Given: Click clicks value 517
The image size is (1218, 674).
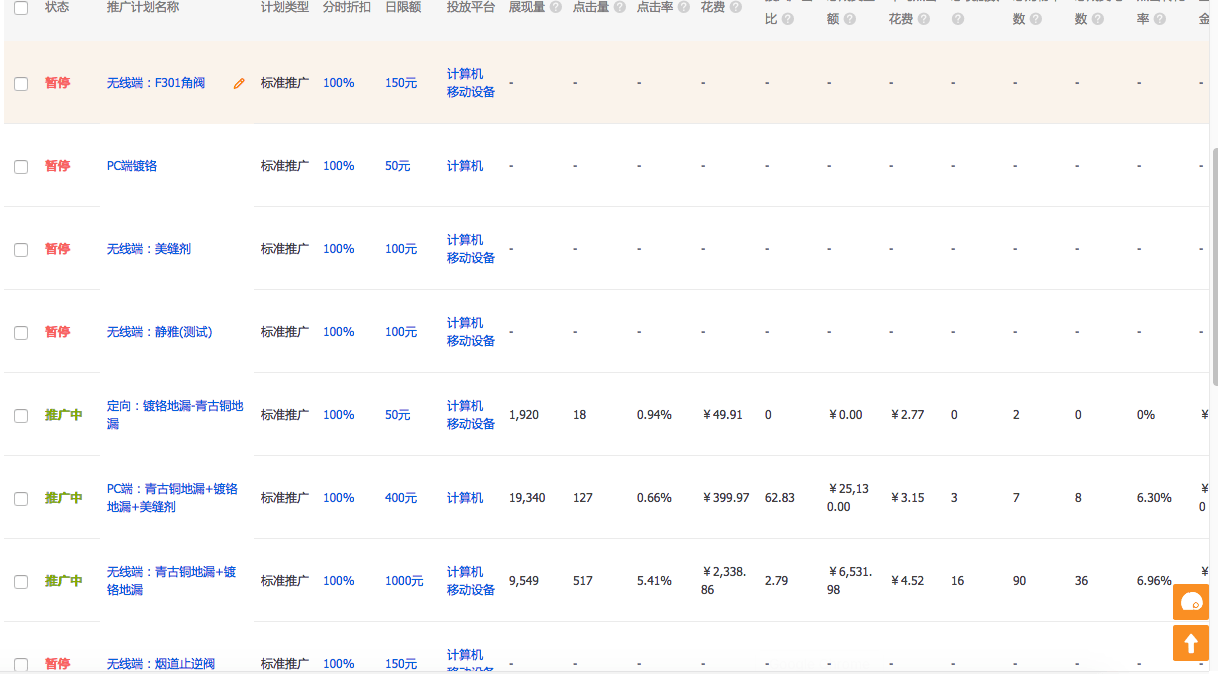Looking at the screenshot, I should click(x=583, y=581).
